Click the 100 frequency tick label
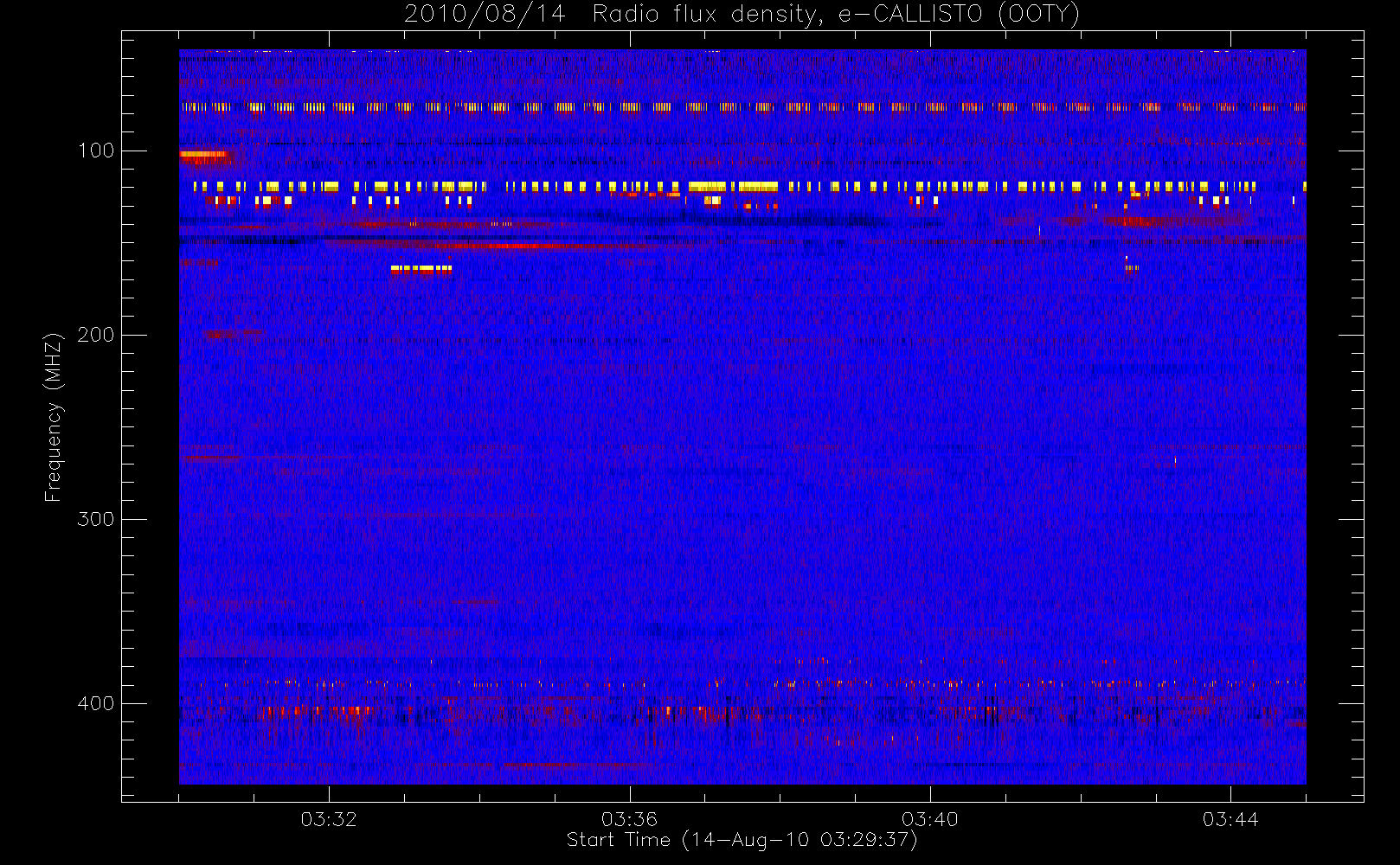 click(x=95, y=151)
